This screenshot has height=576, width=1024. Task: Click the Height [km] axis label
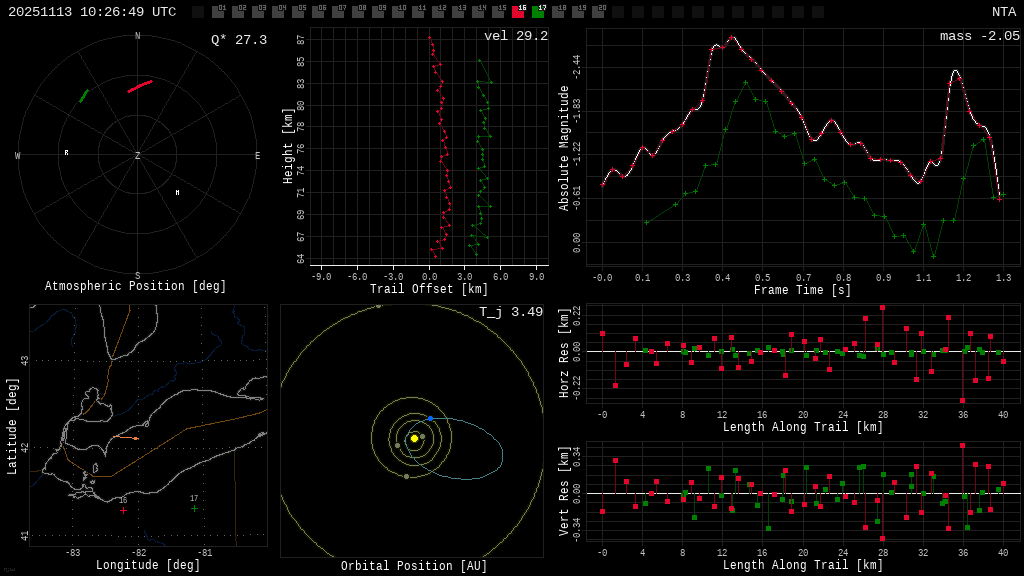pyautogui.click(x=288, y=146)
